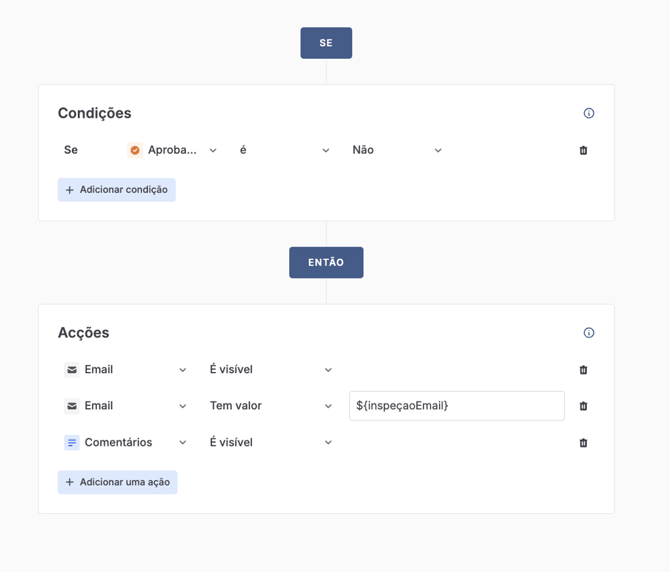Click the info icon in Condições panel
670x572 pixels.
[x=589, y=113]
